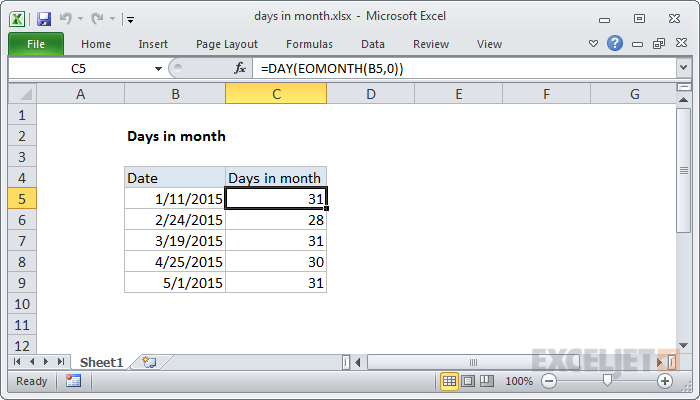Screen dimensions: 700x400
Task: Open the File tab
Action: coord(35,44)
